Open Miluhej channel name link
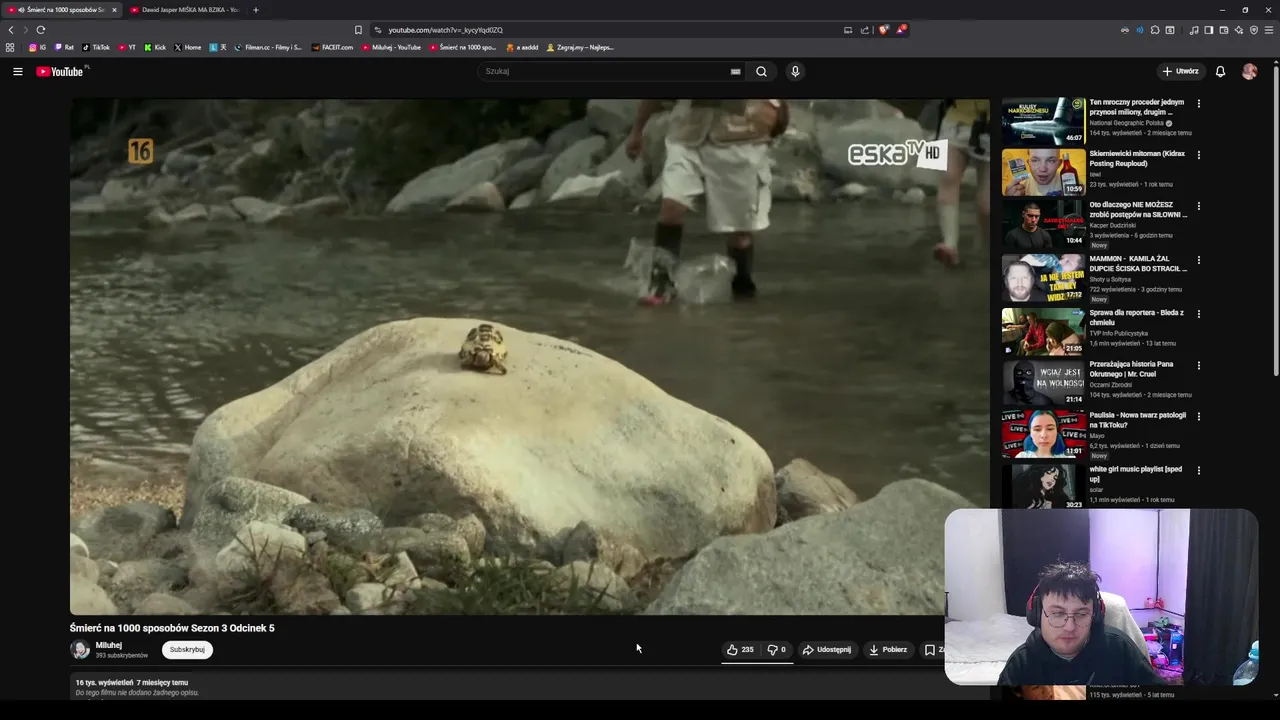Screen dimensions: 1280x720 coord(108,645)
